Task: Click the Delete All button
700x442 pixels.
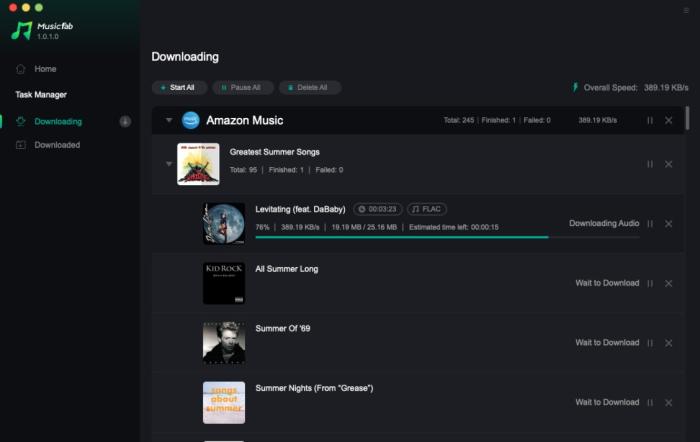Action: pyautogui.click(x=310, y=88)
